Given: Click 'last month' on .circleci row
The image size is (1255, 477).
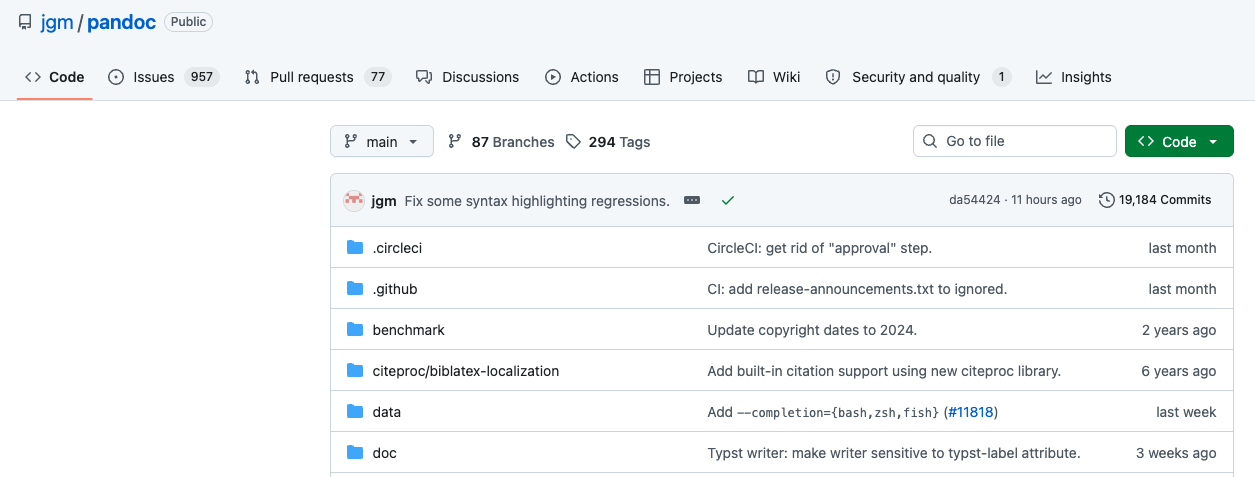Looking at the screenshot, I should pyautogui.click(x=1183, y=248).
